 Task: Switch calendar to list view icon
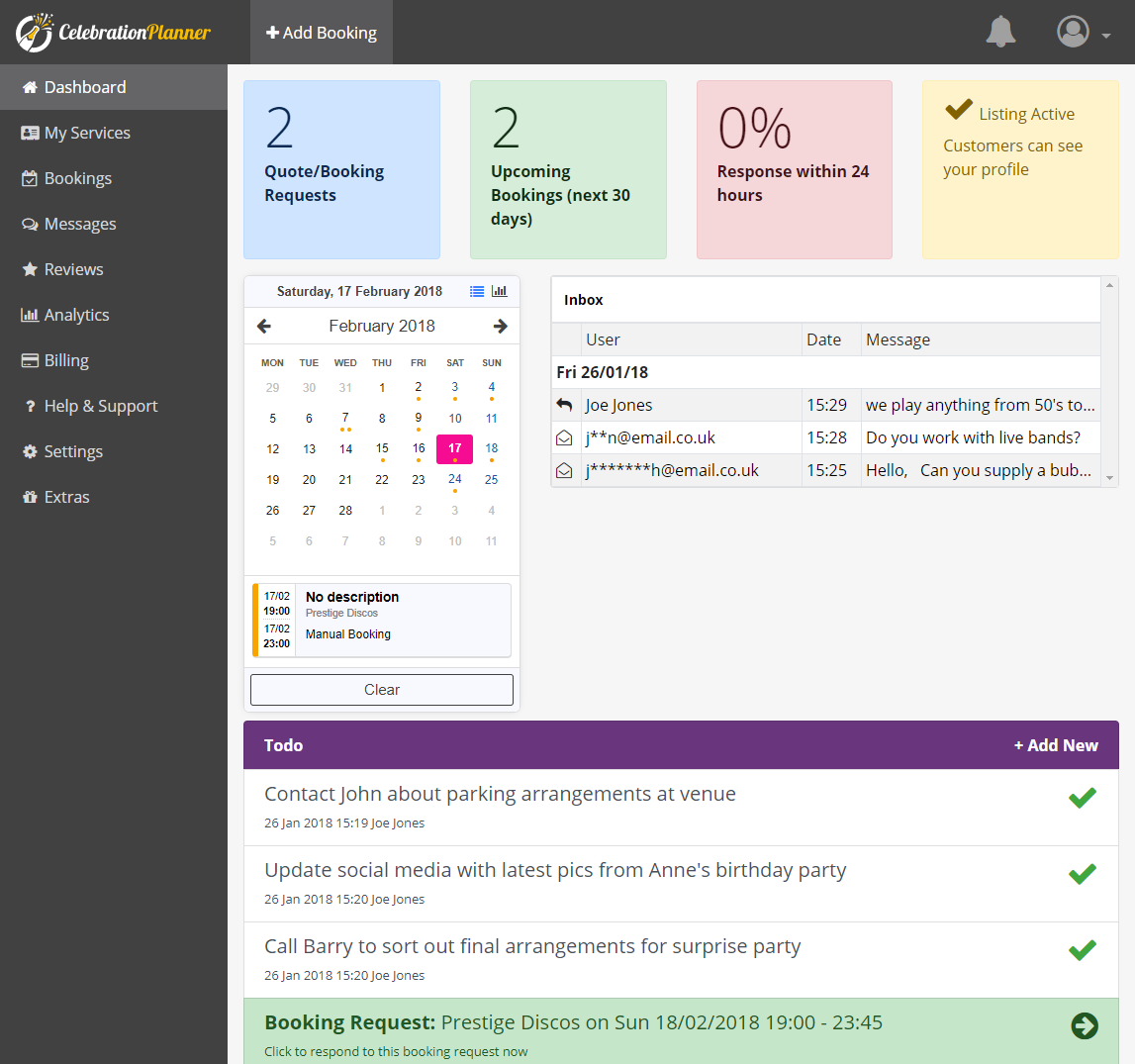click(477, 291)
